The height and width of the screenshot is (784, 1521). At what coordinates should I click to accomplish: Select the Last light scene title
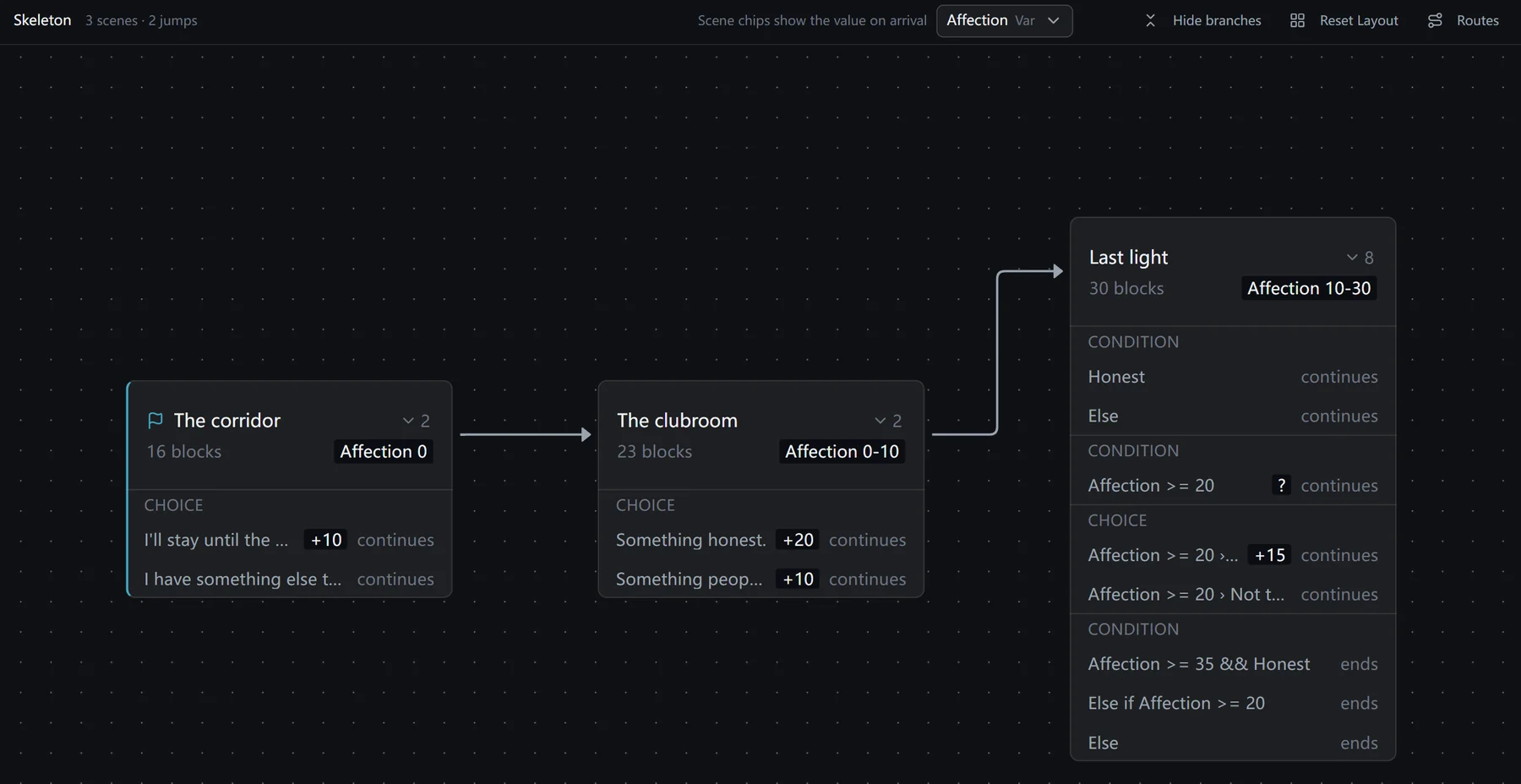tap(1128, 257)
